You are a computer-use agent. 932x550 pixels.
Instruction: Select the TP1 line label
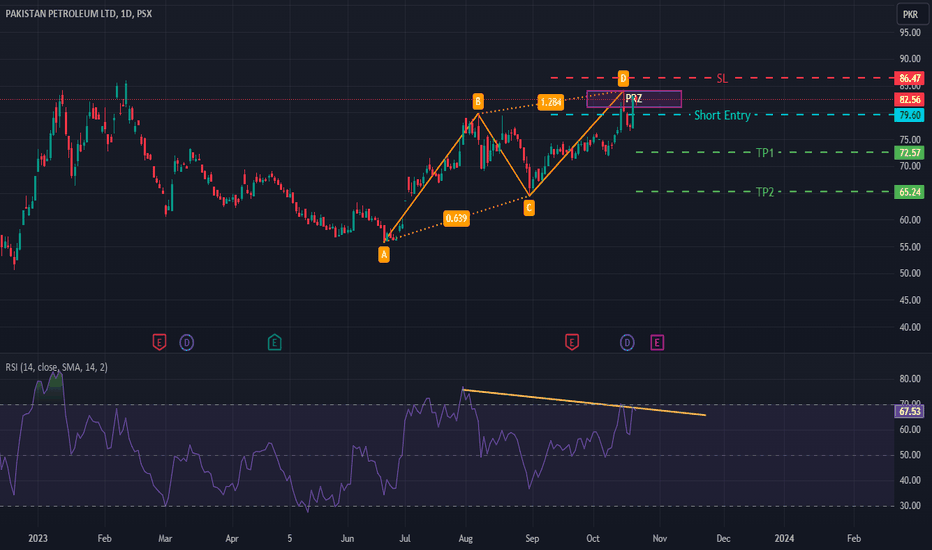click(765, 153)
